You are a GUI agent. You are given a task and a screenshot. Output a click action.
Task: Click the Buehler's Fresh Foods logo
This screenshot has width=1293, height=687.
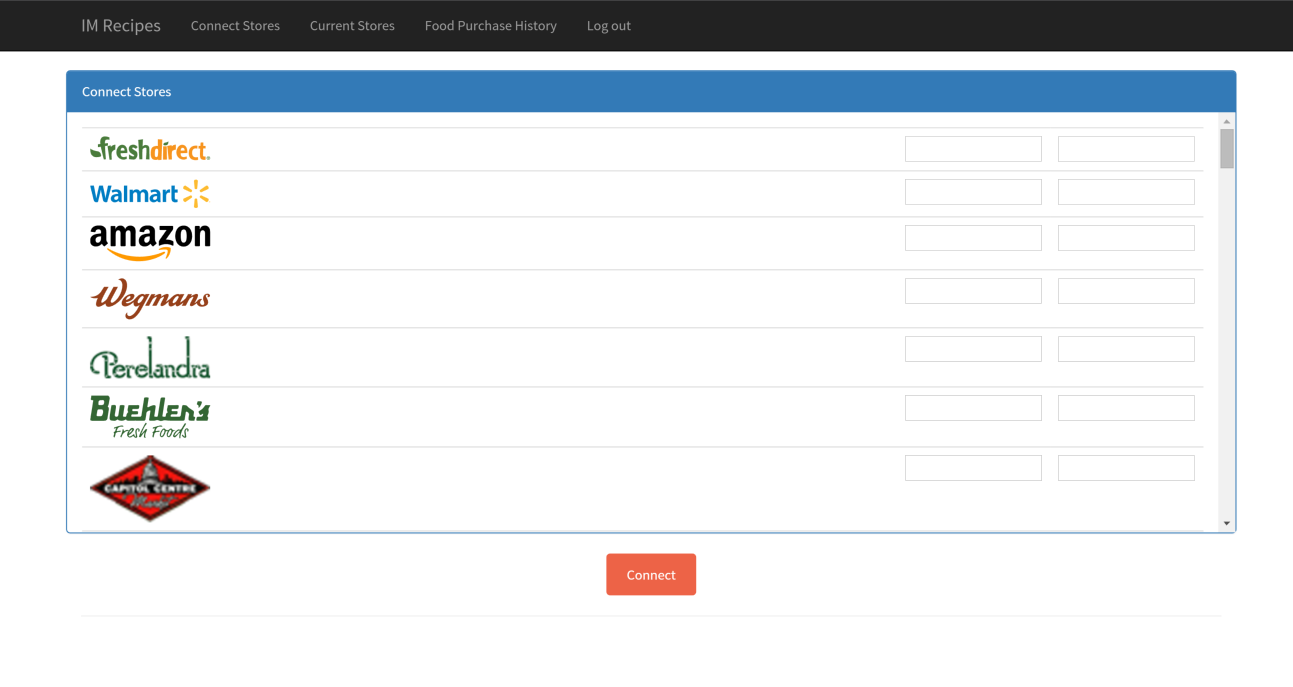[150, 417]
